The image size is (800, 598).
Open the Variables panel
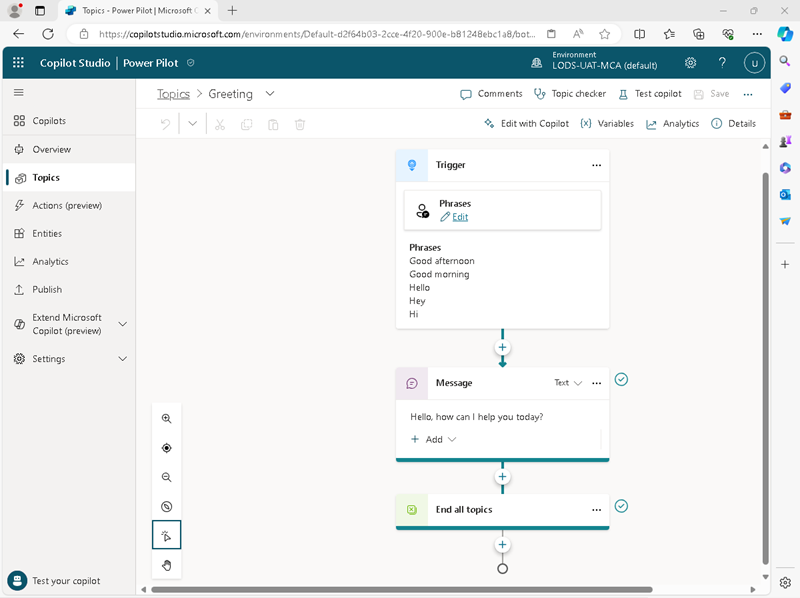point(607,123)
